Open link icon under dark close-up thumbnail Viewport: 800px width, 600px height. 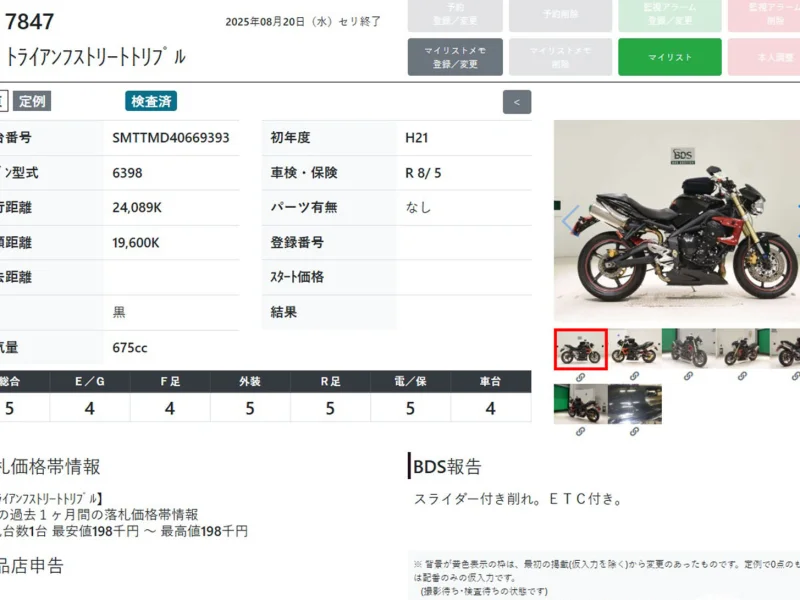[x=634, y=432]
